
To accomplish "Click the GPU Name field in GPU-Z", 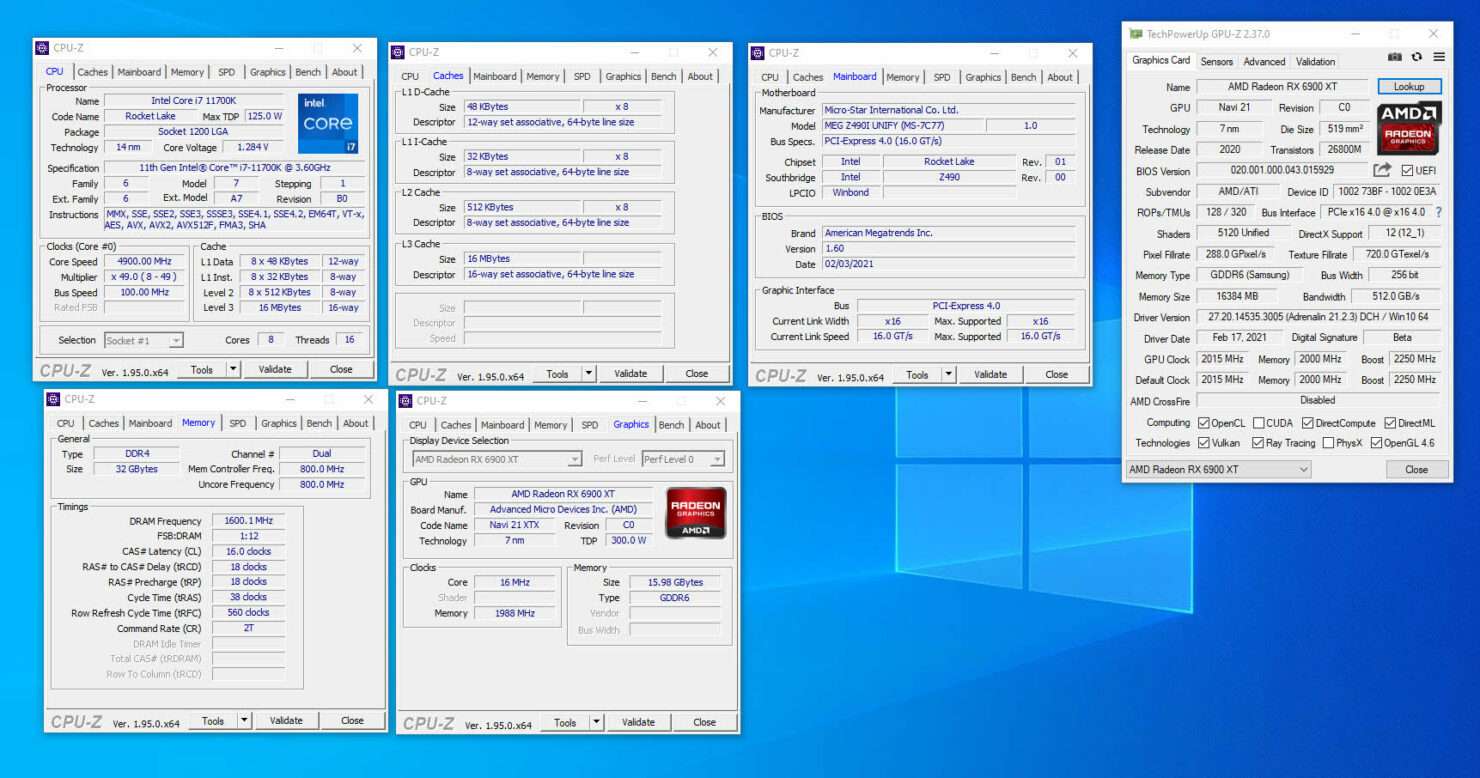I will click(1282, 87).
